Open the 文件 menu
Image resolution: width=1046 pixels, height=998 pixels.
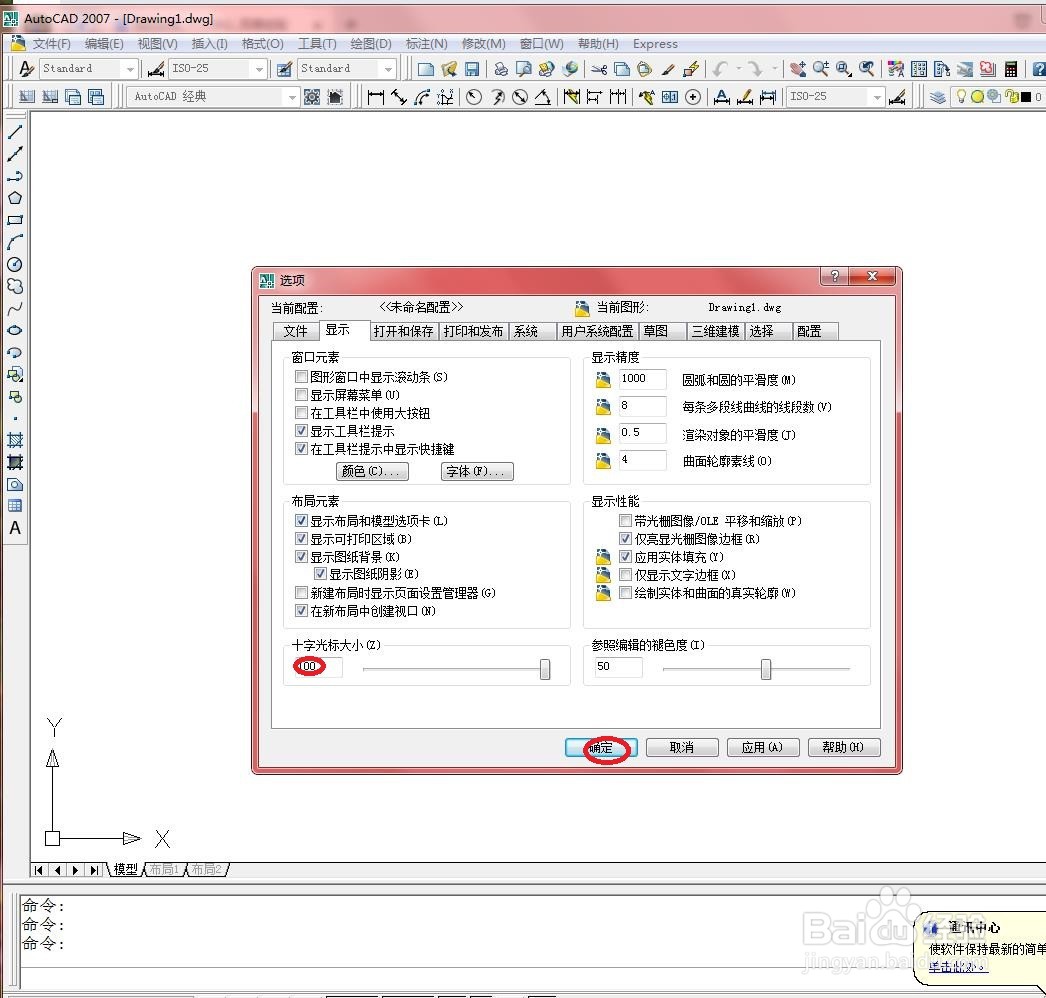51,44
